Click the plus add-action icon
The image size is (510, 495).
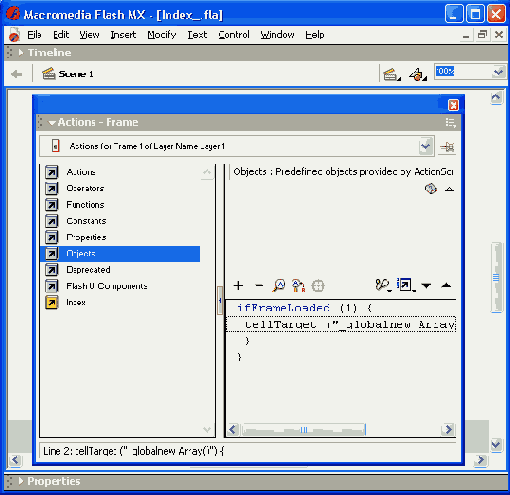[238, 286]
